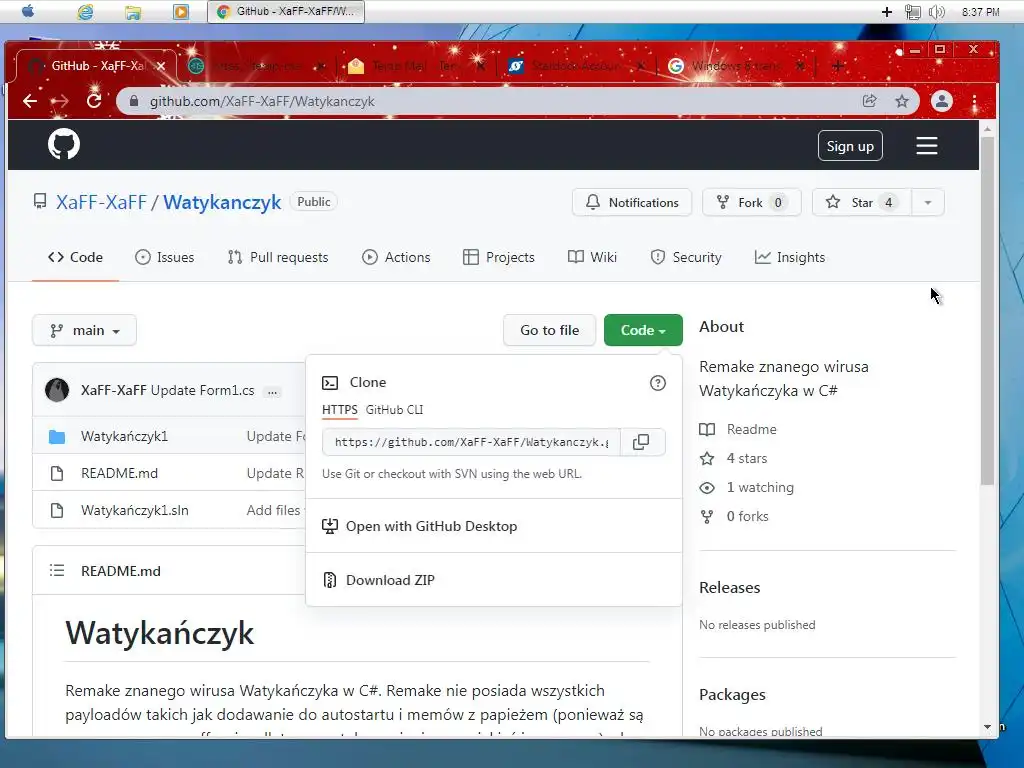Click the network tray icon
The width and height of the screenshot is (1024, 768).
click(x=912, y=12)
